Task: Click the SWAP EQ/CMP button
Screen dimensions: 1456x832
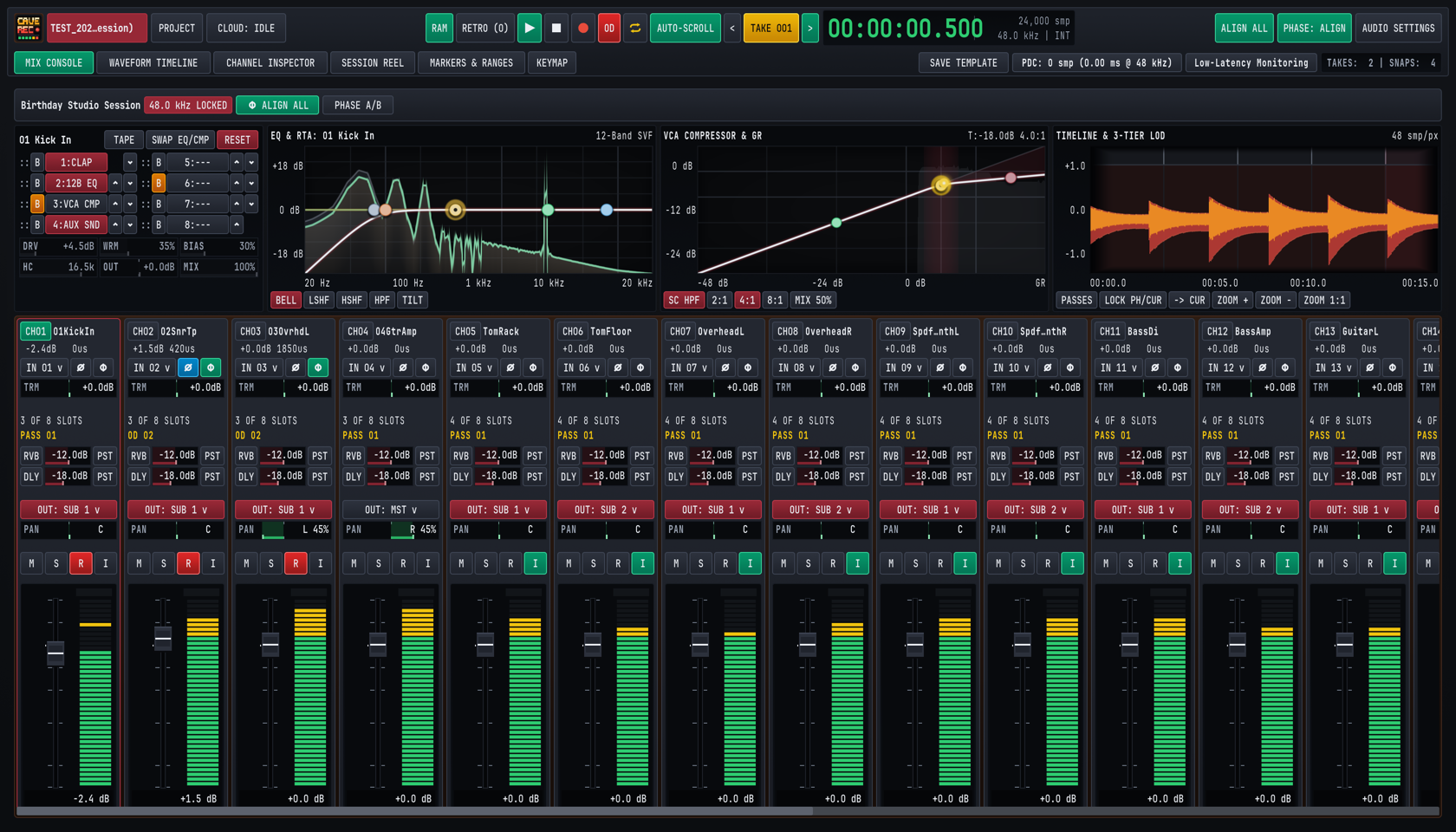Action: click(180, 140)
